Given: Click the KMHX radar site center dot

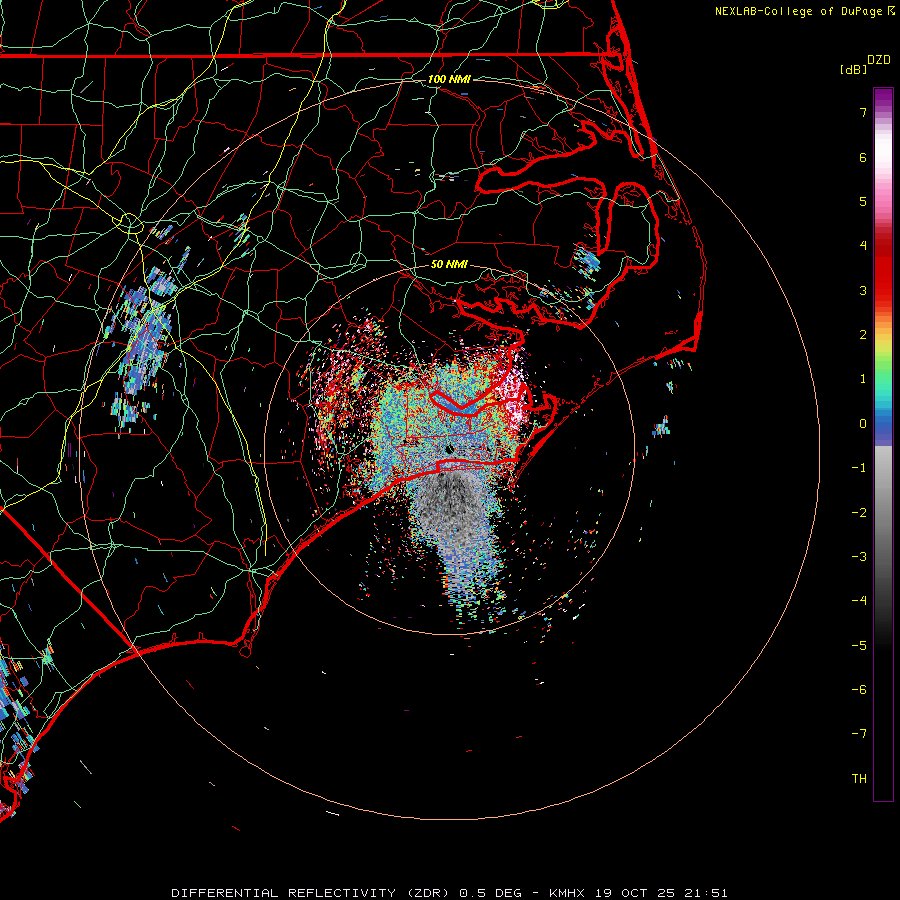Looking at the screenshot, I should [449, 449].
